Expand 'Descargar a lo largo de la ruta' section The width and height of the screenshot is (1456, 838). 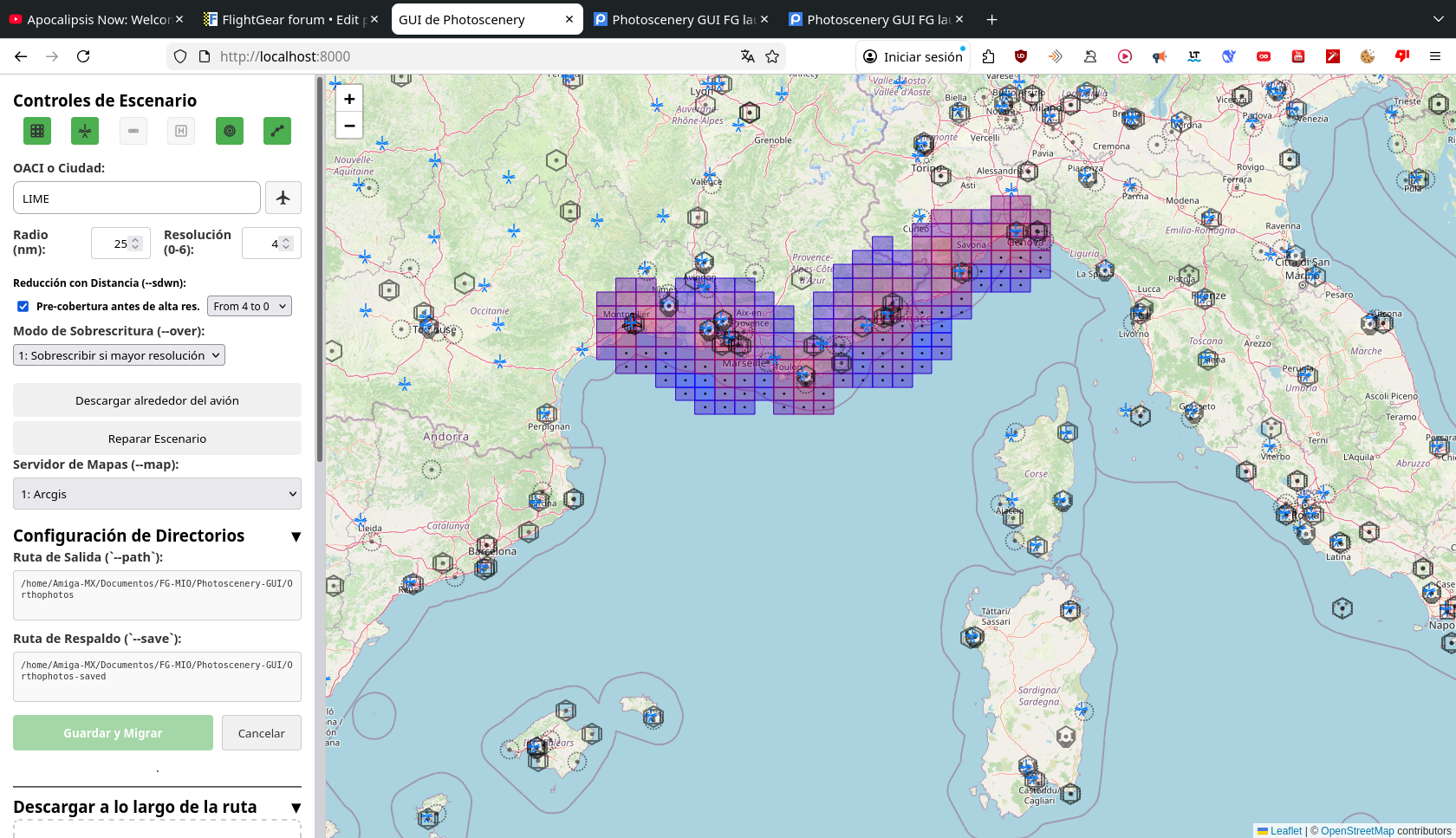click(296, 808)
